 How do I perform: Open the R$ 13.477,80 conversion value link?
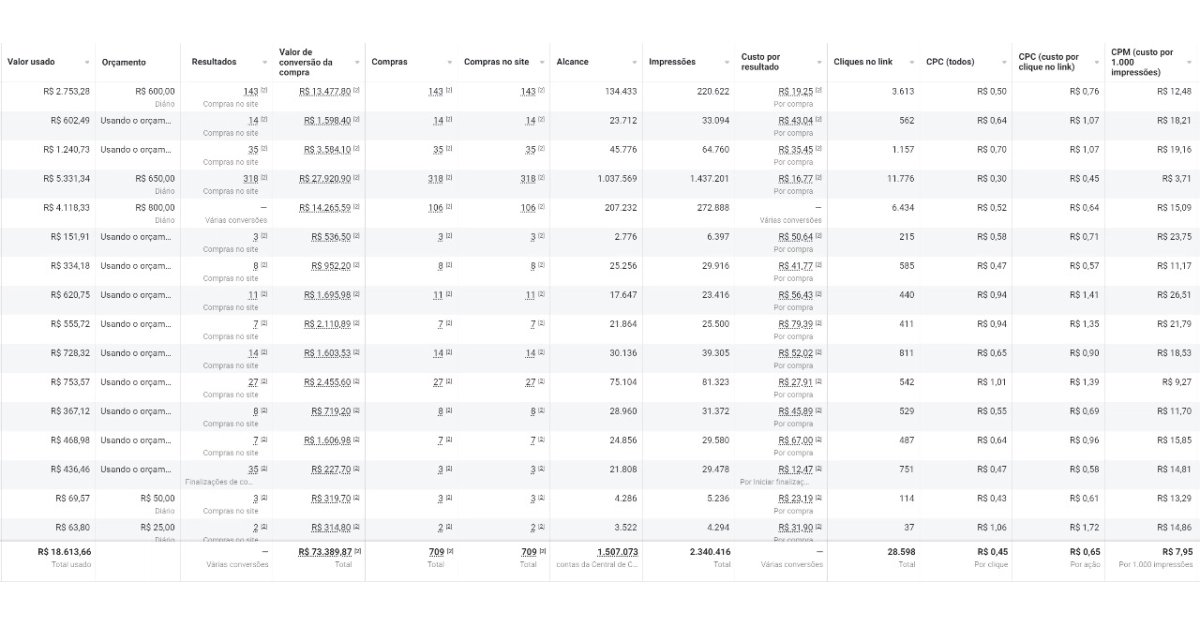324,90
